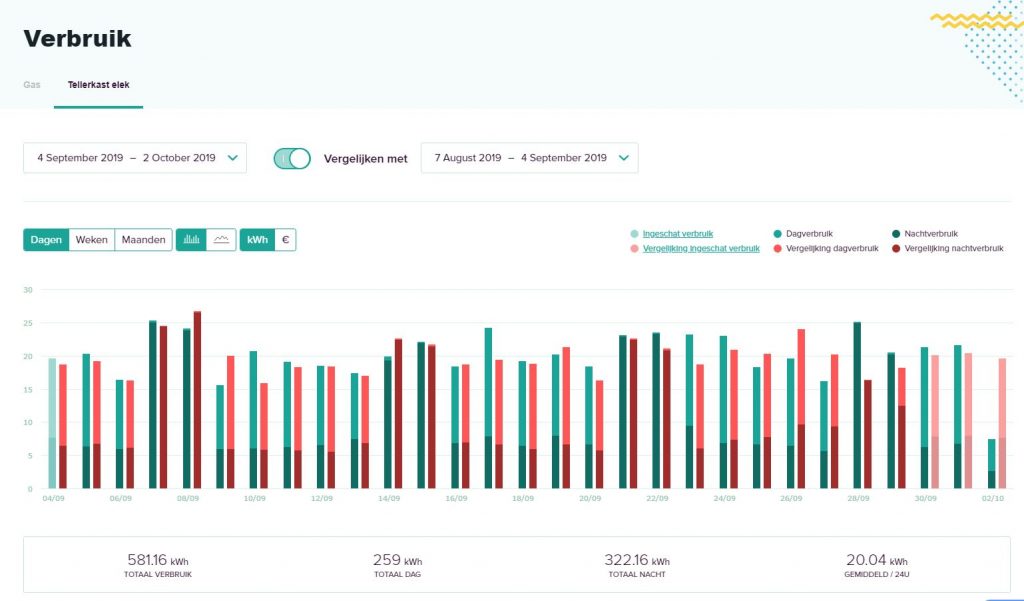This screenshot has width=1024, height=601.
Task: Select Dagen granularity
Action: (46, 240)
